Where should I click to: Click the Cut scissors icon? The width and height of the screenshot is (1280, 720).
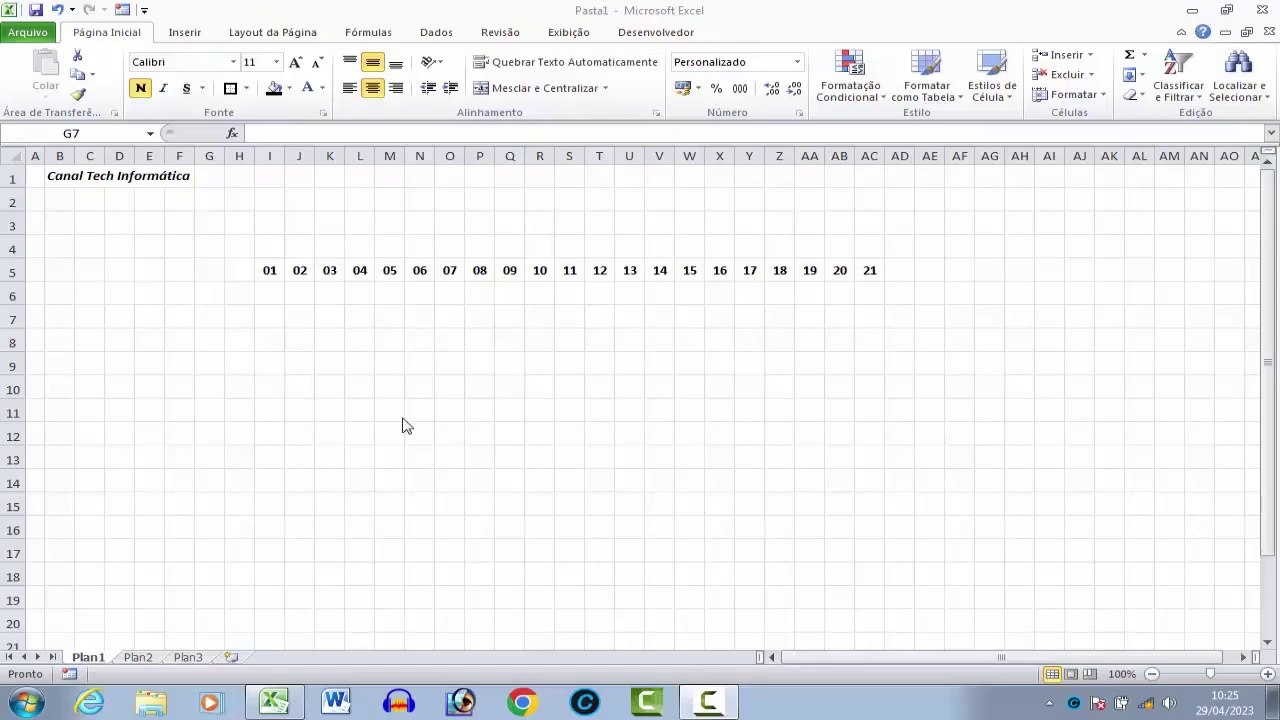click(x=78, y=56)
